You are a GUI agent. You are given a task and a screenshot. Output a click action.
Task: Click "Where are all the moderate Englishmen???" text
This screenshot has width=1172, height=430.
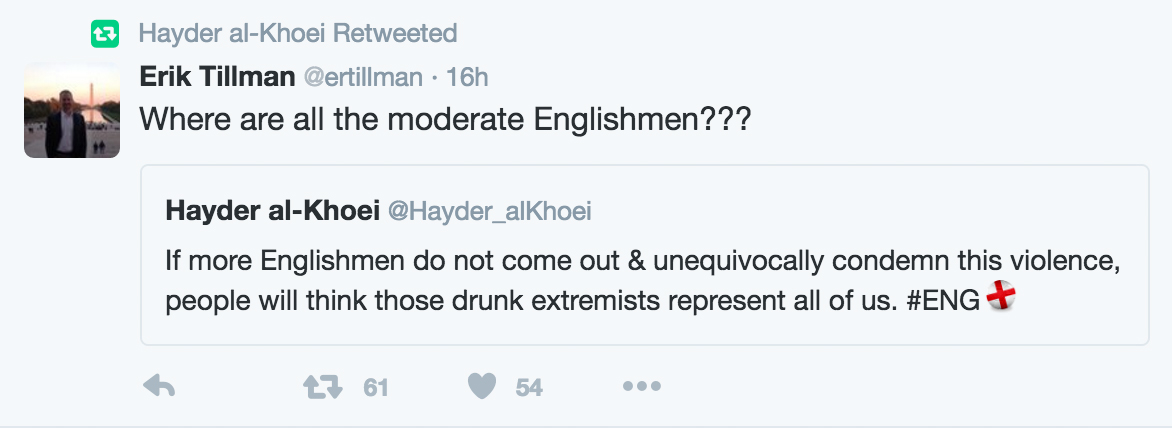(x=445, y=120)
